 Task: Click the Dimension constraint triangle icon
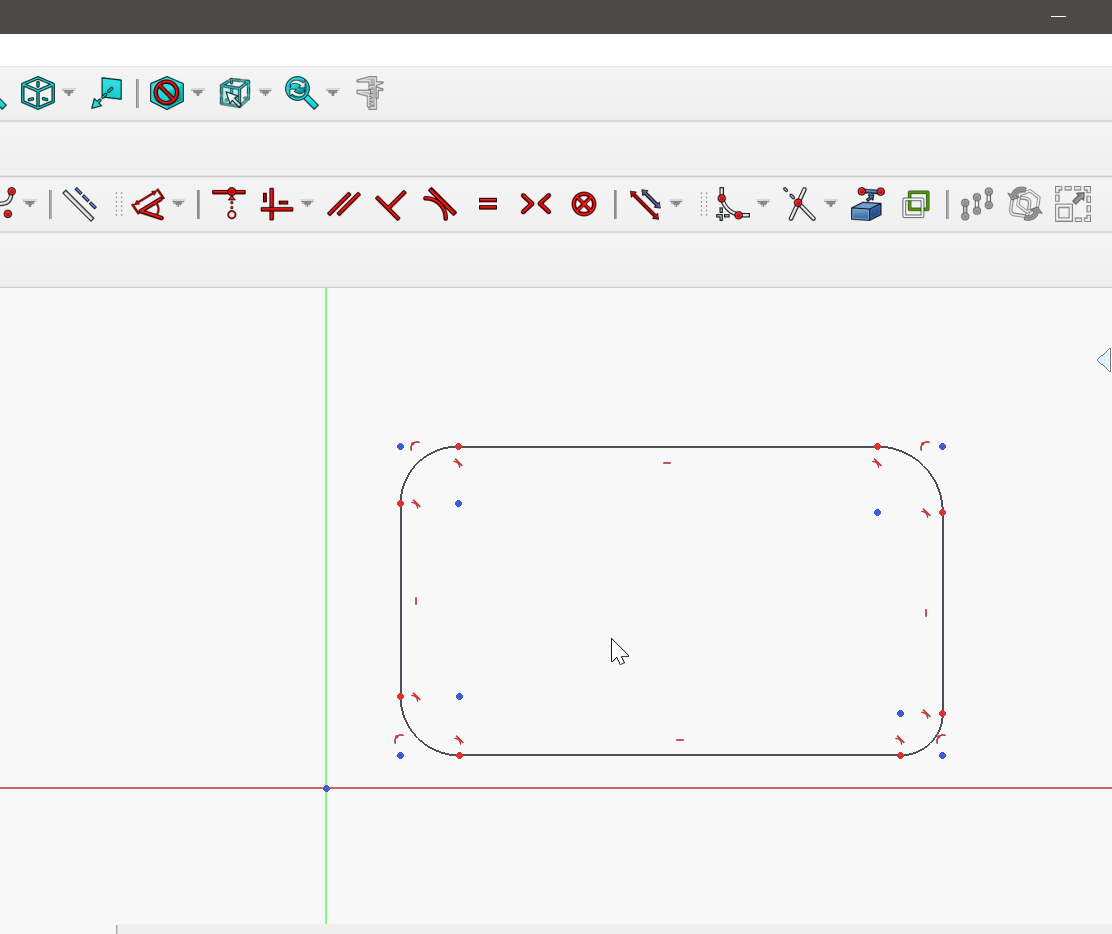(x=149, y=204)
